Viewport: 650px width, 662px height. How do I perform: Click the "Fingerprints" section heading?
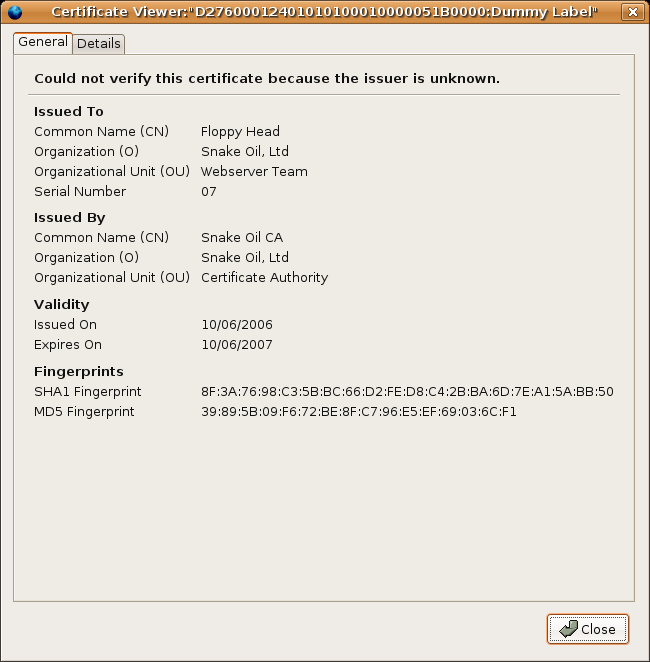[79, 372]
